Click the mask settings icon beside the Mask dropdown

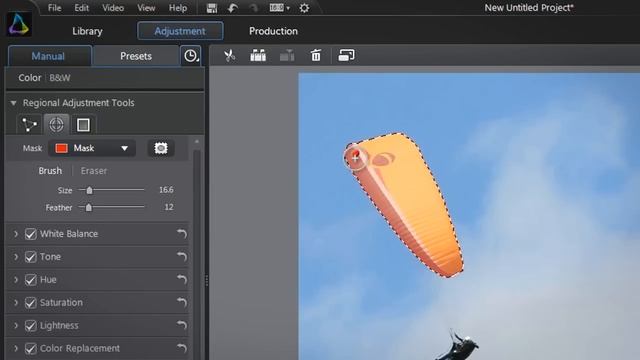[161, 148]
